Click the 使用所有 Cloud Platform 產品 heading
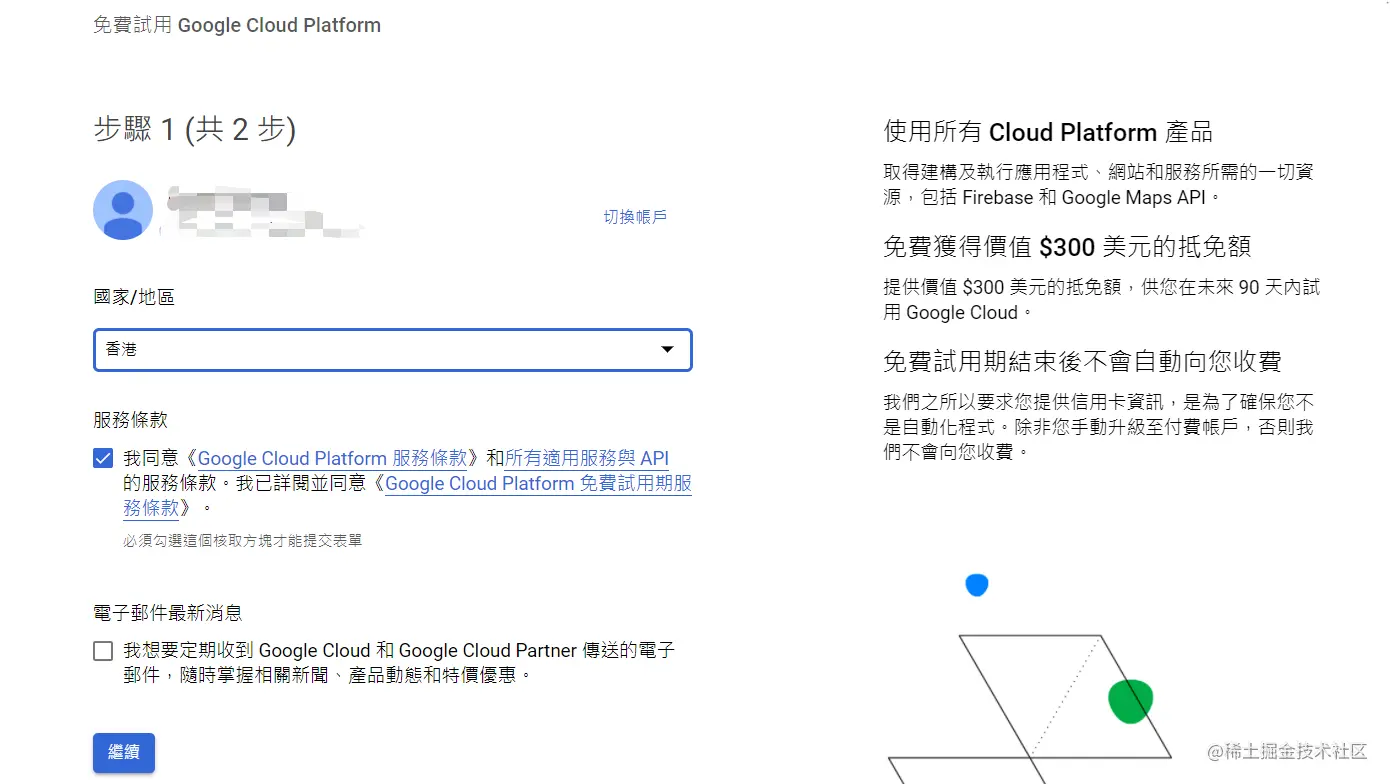Screen dimensions: 1390x784 click(1049, 132)
